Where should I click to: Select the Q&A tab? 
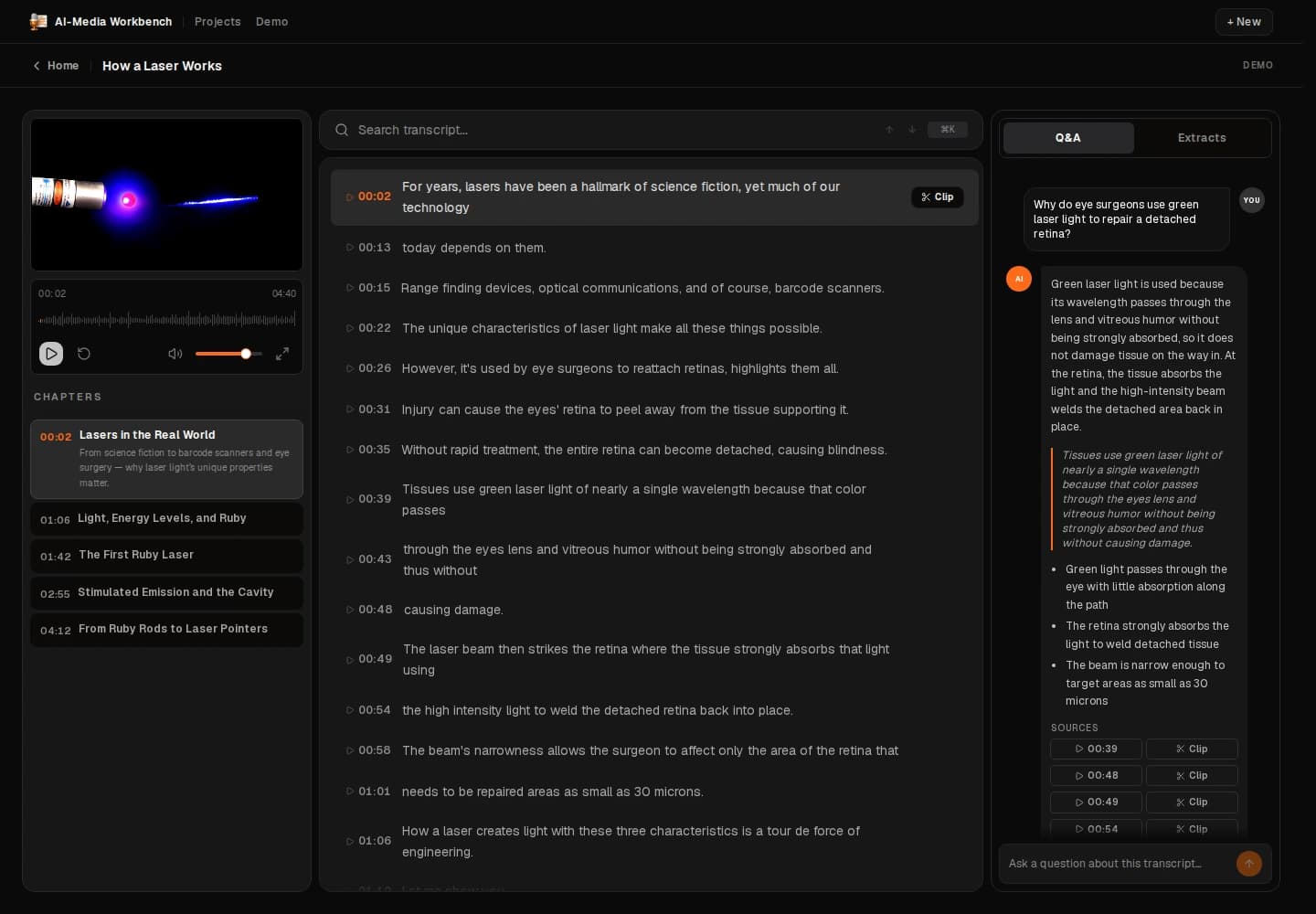pyautogui.click(x=1068, y=138)
